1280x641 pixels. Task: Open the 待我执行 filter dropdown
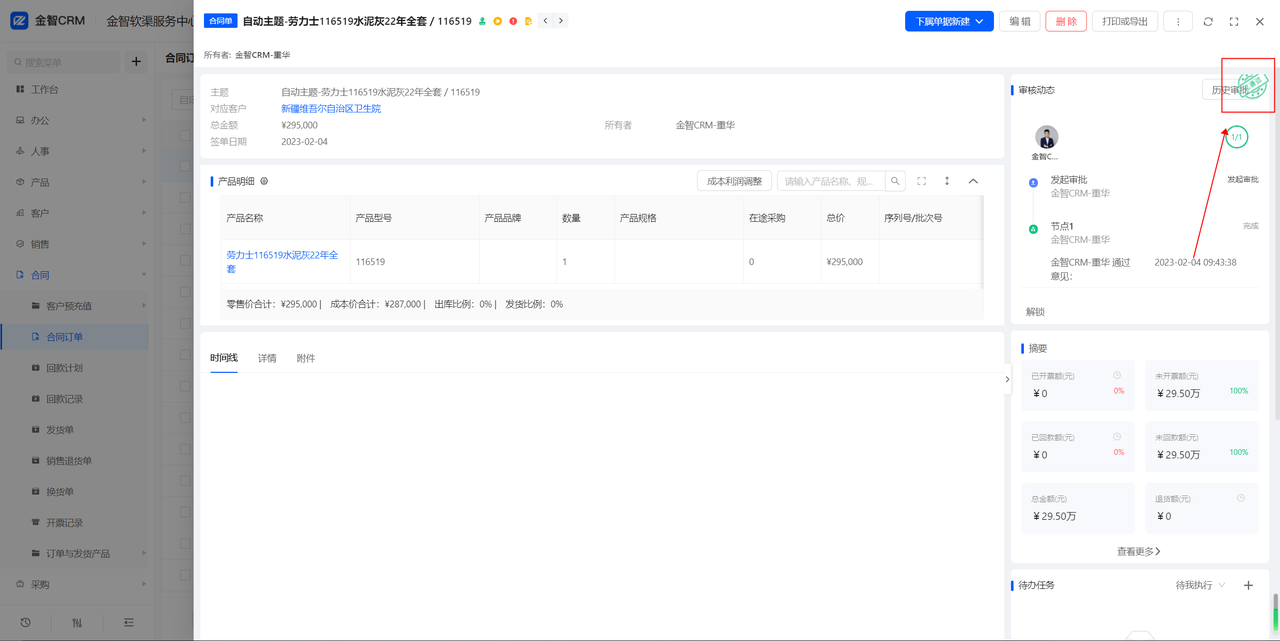[x=1200, y=585]
